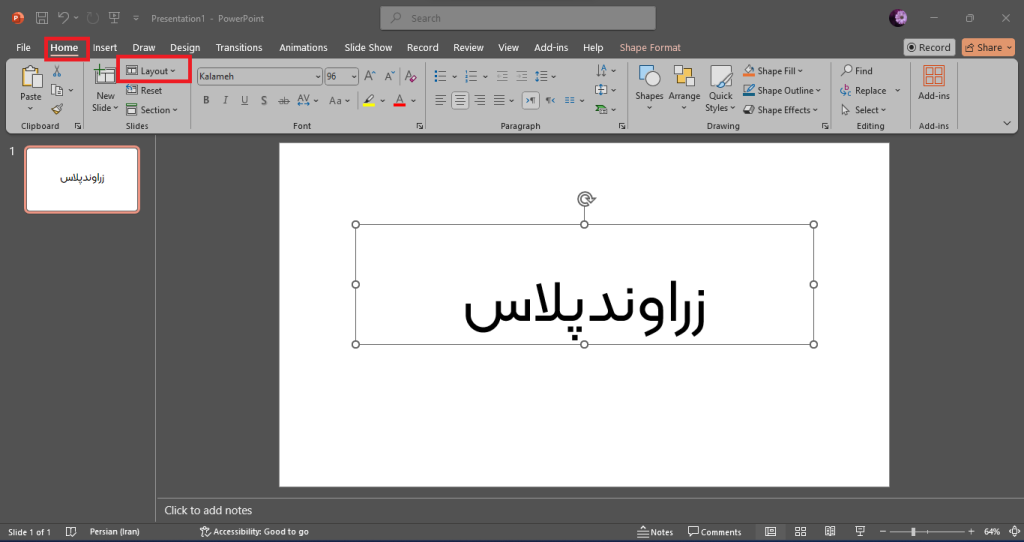Open Shape Effects menu
Viewport: 1024px width, 542px height.
click(780, 110)
